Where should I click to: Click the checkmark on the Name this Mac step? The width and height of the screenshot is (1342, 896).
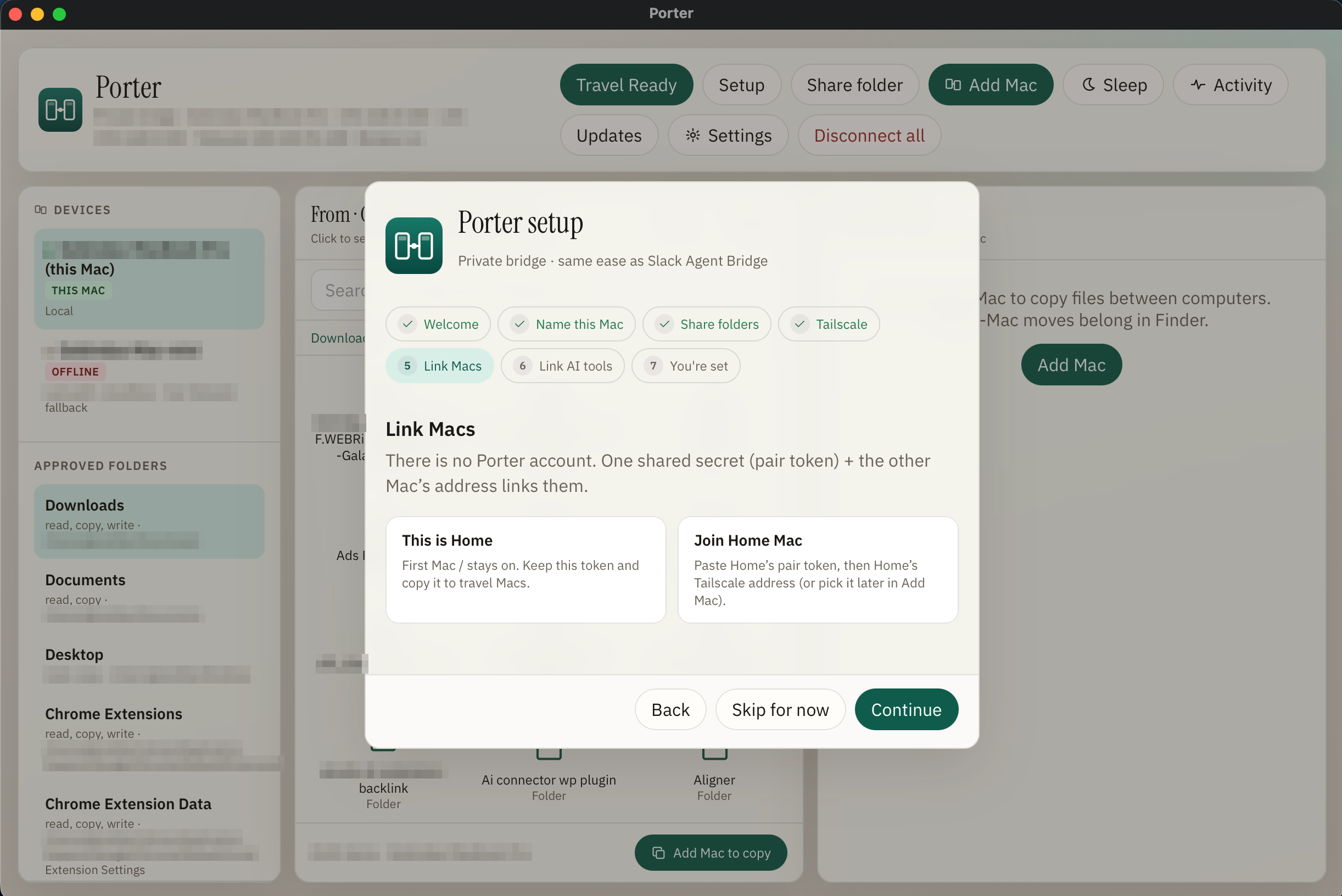coord(519,324)
